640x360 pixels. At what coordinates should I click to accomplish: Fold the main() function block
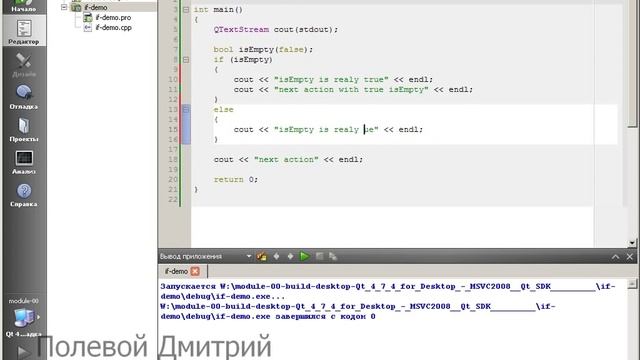pos(186,9)
